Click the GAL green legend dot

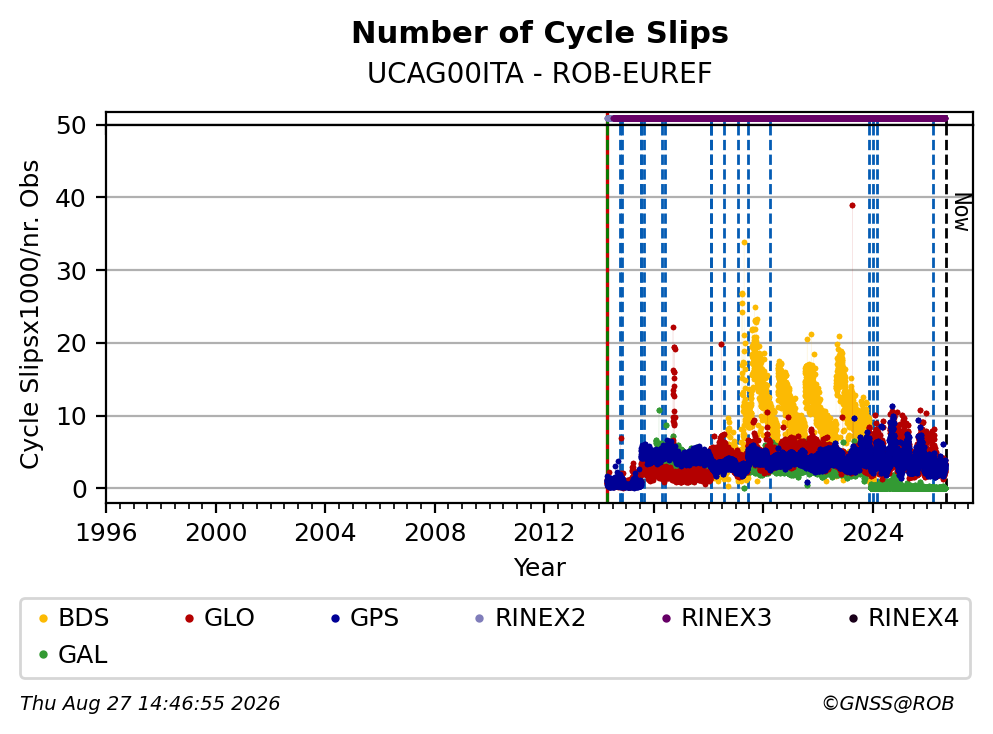[43, 655]
